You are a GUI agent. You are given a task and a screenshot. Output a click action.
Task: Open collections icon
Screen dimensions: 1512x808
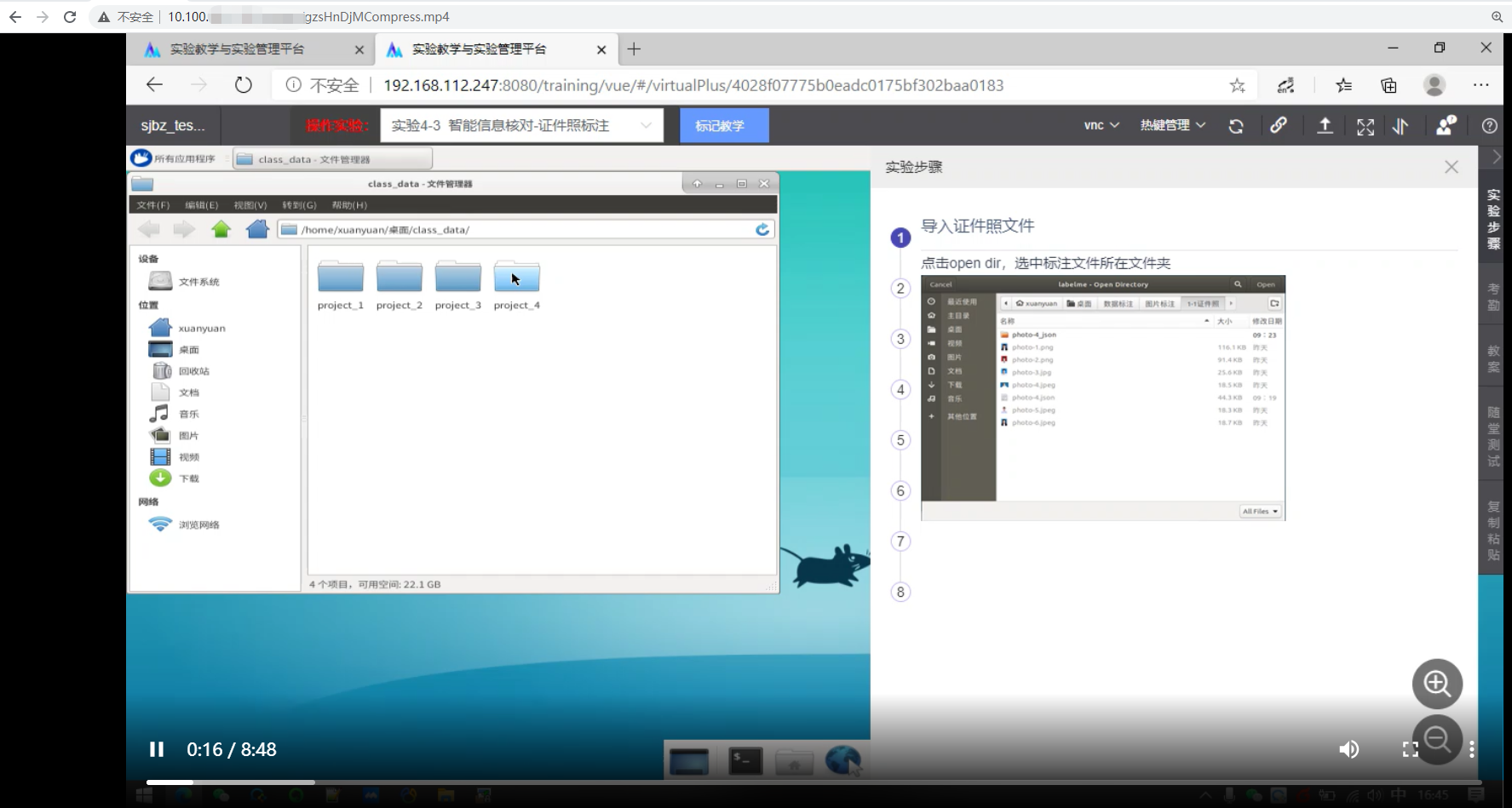pos(1388,85)
